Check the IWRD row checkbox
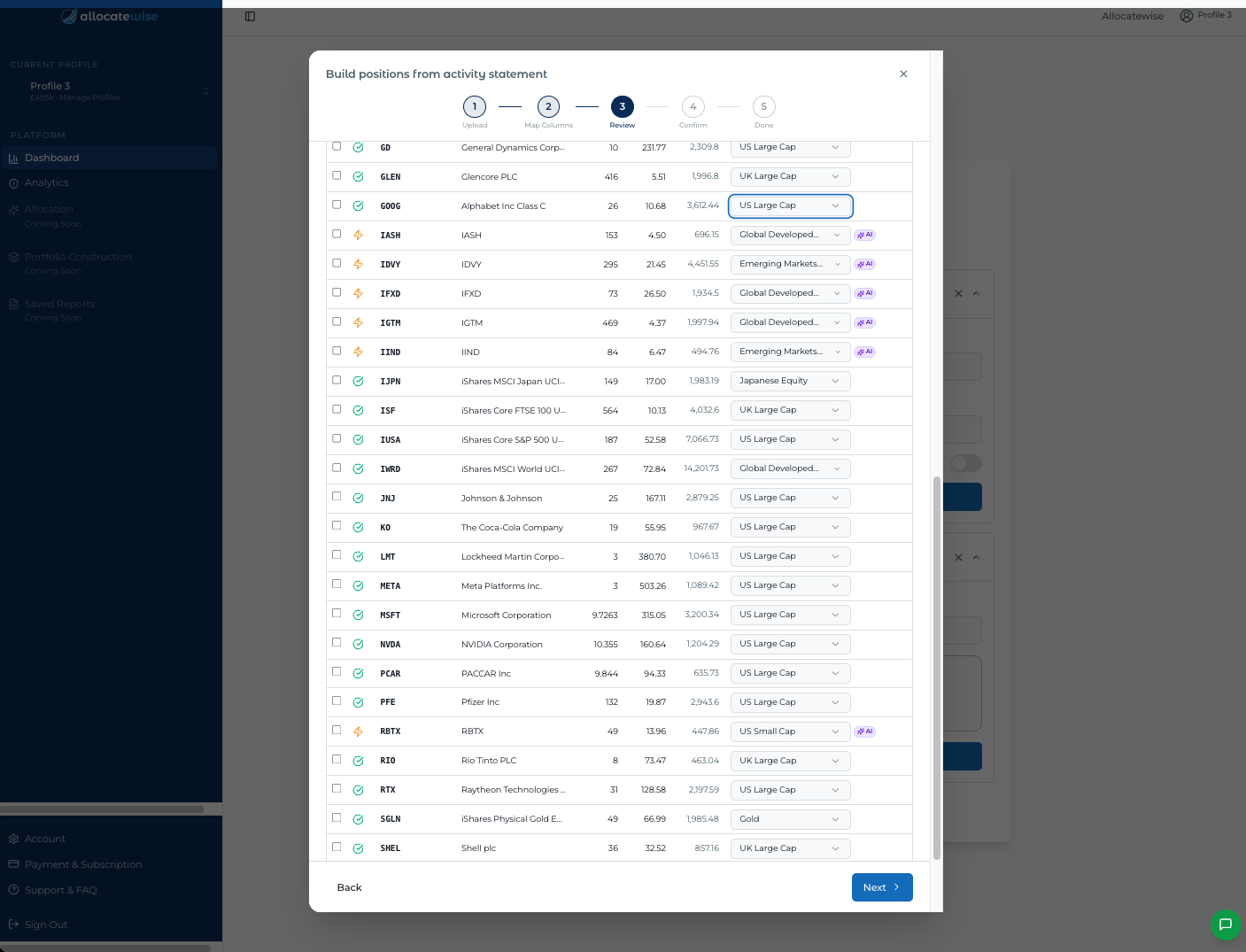The width and height of the screenshot is (1246, 952). click(337, 468)
